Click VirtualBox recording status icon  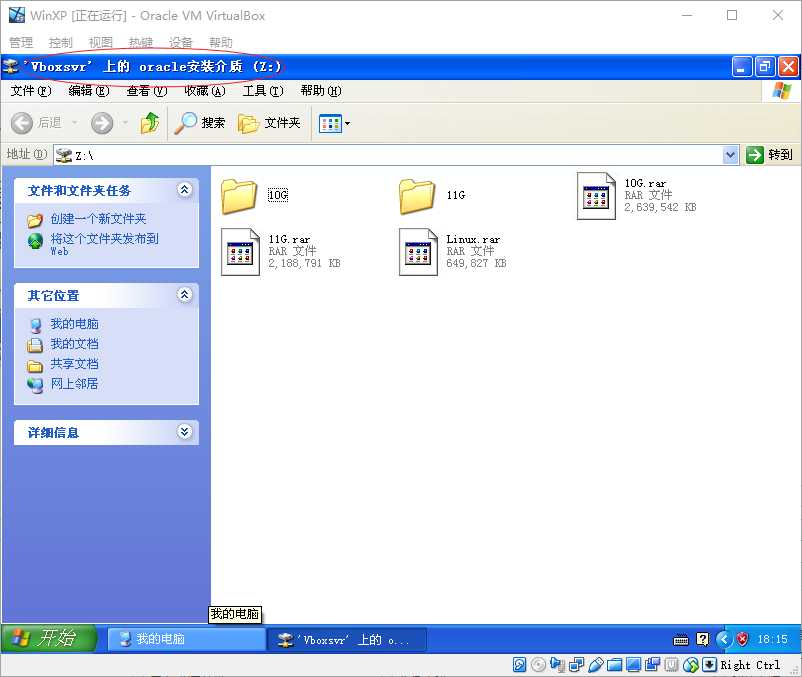(x=652, y=665)
